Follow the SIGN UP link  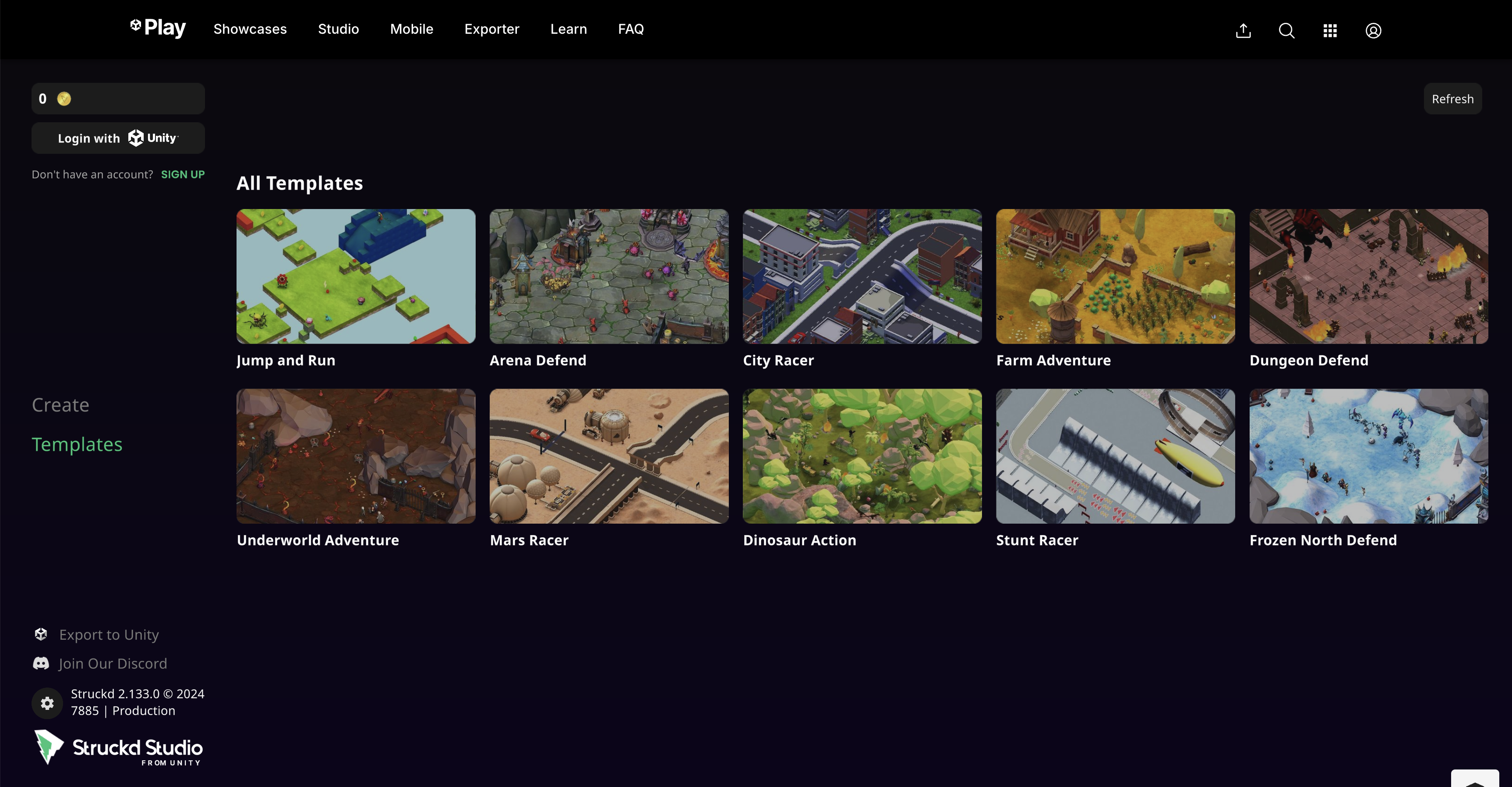183,174
